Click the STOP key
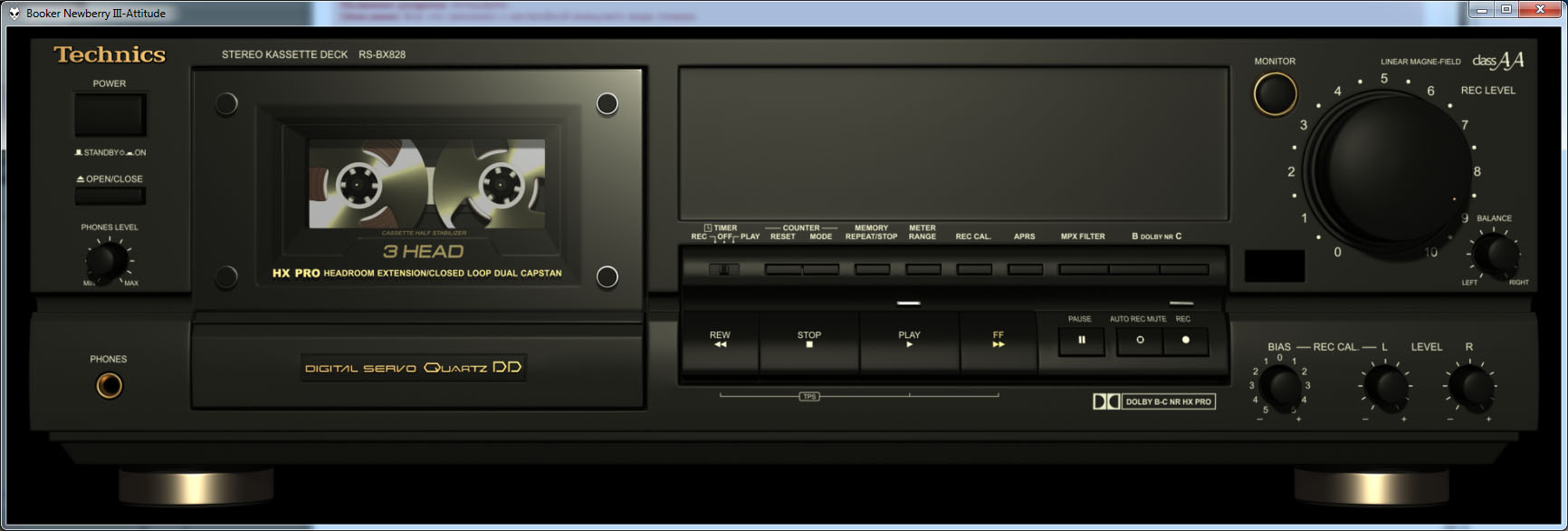Image resolution: width=1568 pixels, height=531 pixels. pyautogui.click(x=809, y=341)
